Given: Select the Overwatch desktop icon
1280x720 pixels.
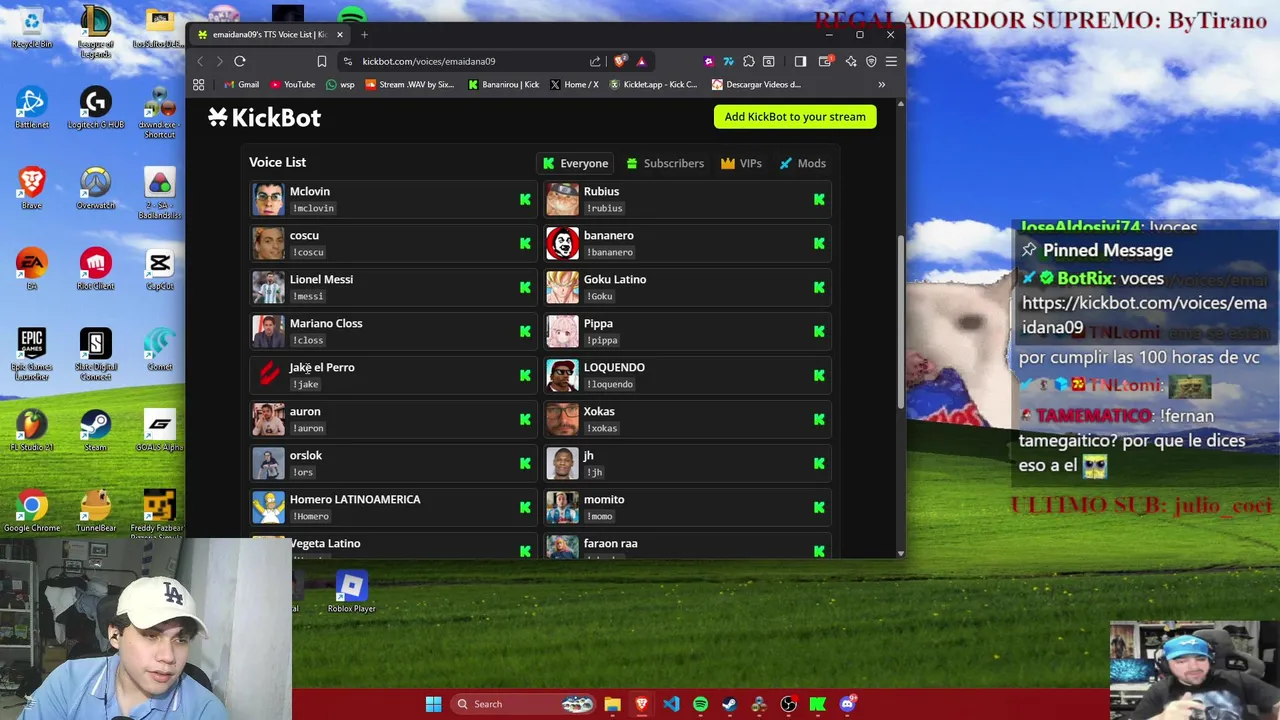Looking at the screenshot, I should 95,188.
